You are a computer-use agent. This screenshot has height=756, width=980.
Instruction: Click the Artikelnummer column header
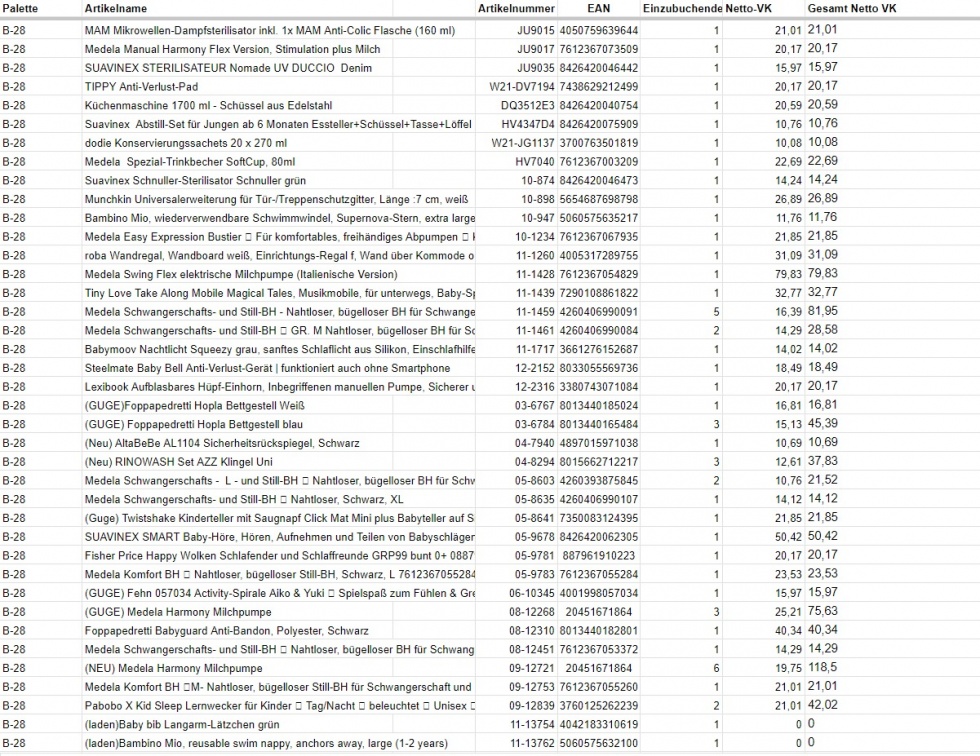[516, 8]
